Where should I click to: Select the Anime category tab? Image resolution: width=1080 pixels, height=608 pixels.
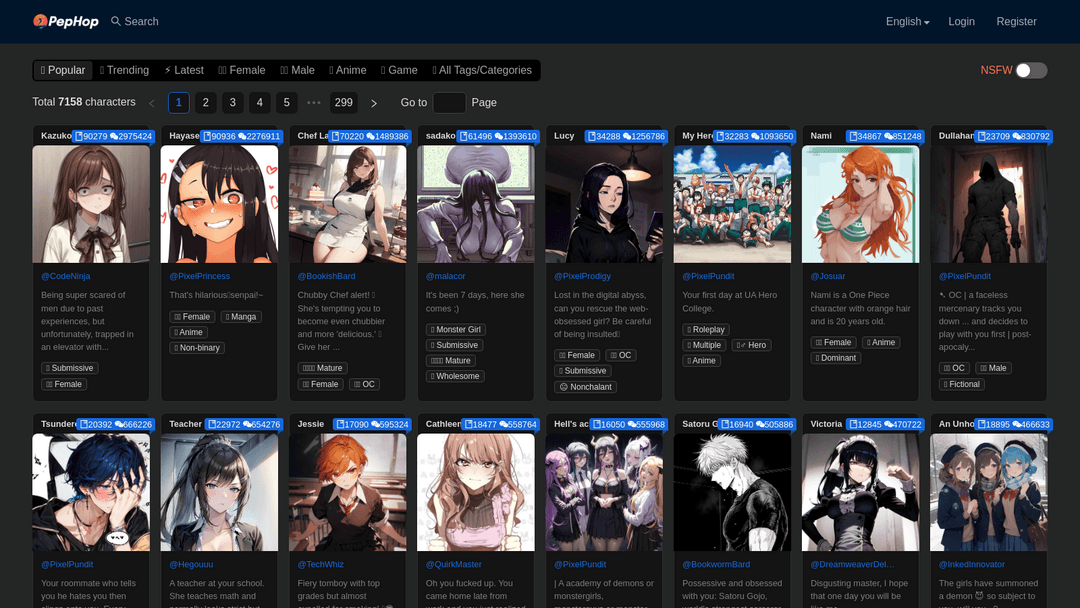(348, 70)
